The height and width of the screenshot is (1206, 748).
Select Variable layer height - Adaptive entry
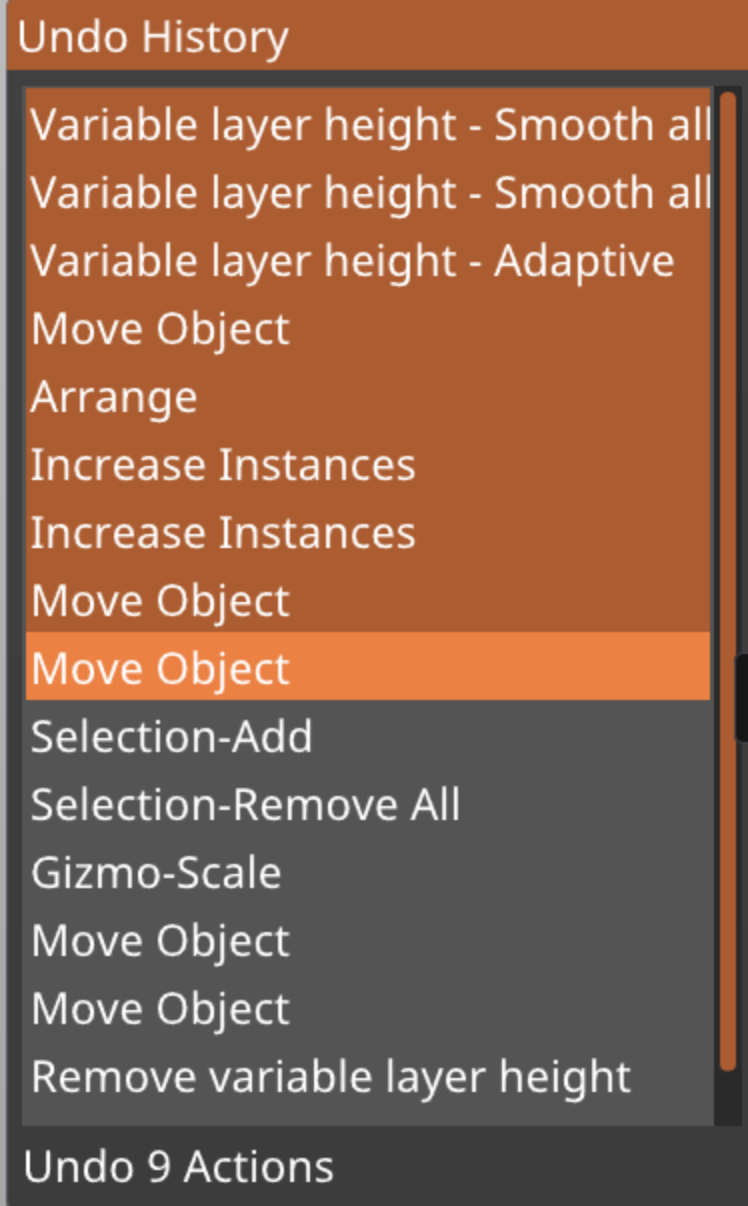352,261
